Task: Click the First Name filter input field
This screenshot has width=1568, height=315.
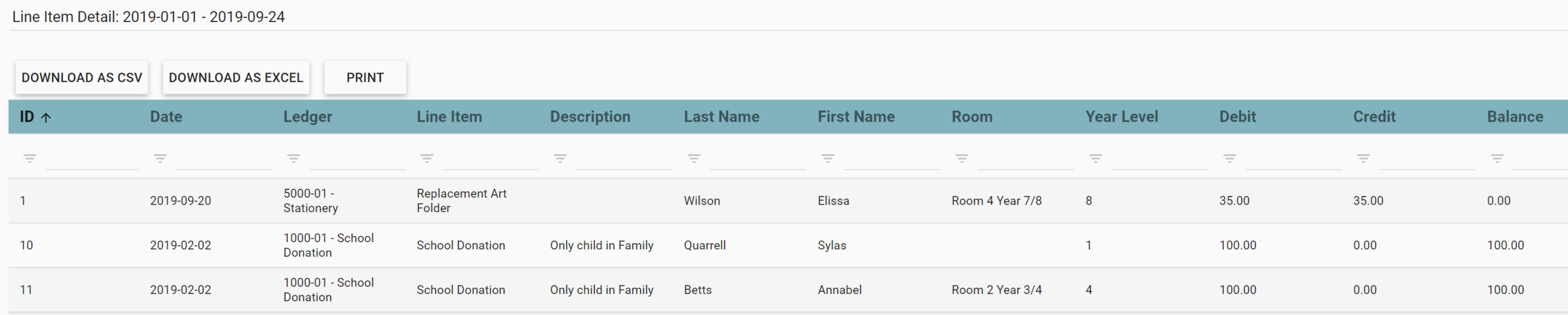Action: tap(891, 160)
